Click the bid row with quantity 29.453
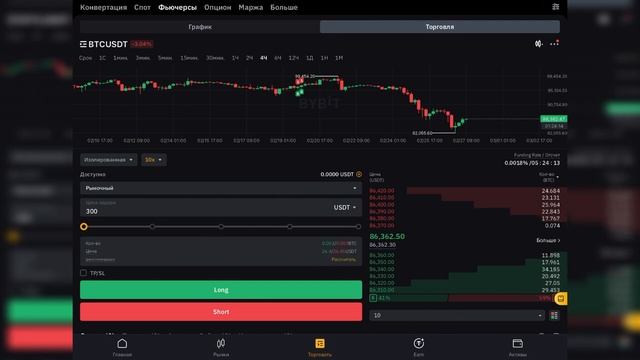640x360 pixels. (x=465, y=290)
